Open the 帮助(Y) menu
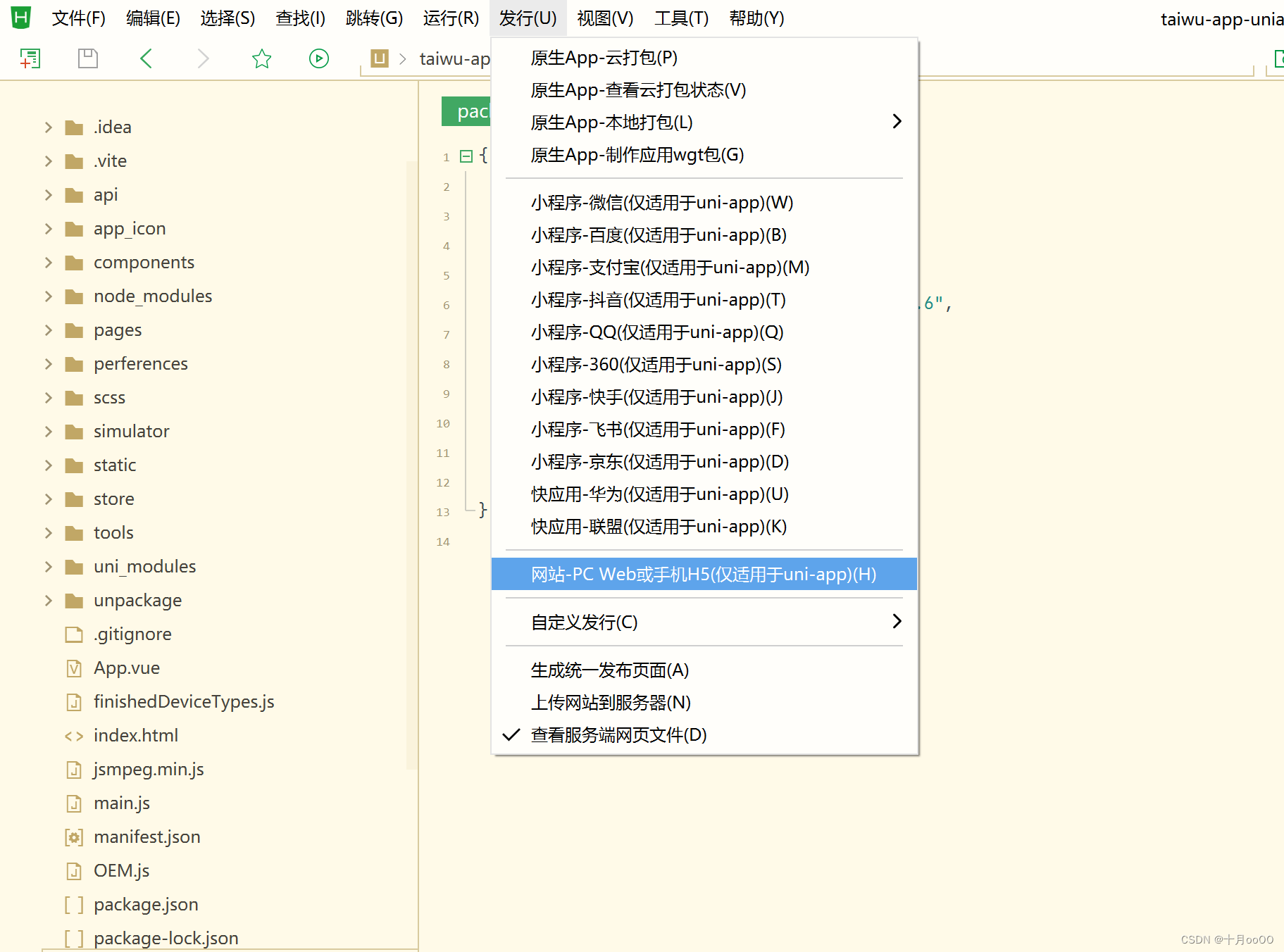Image resolution: width=1284 pixels, height=952 pixels. [756, 18]
